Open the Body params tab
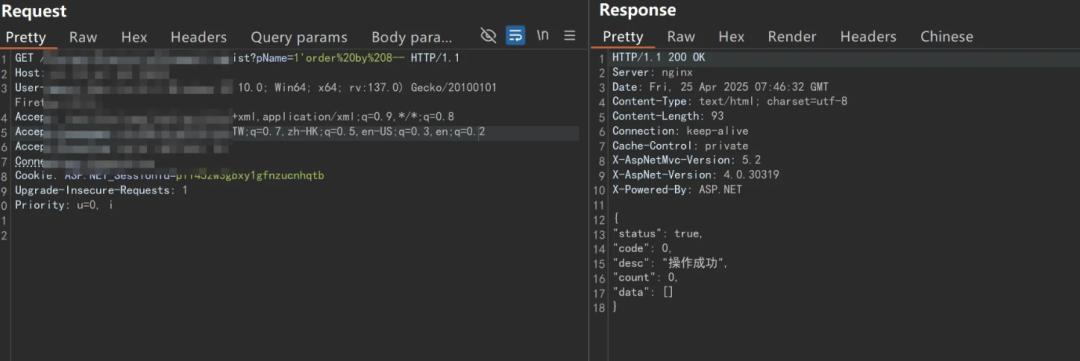The width and height of the screenshot is (1080, 361). (x=412, y=37)
